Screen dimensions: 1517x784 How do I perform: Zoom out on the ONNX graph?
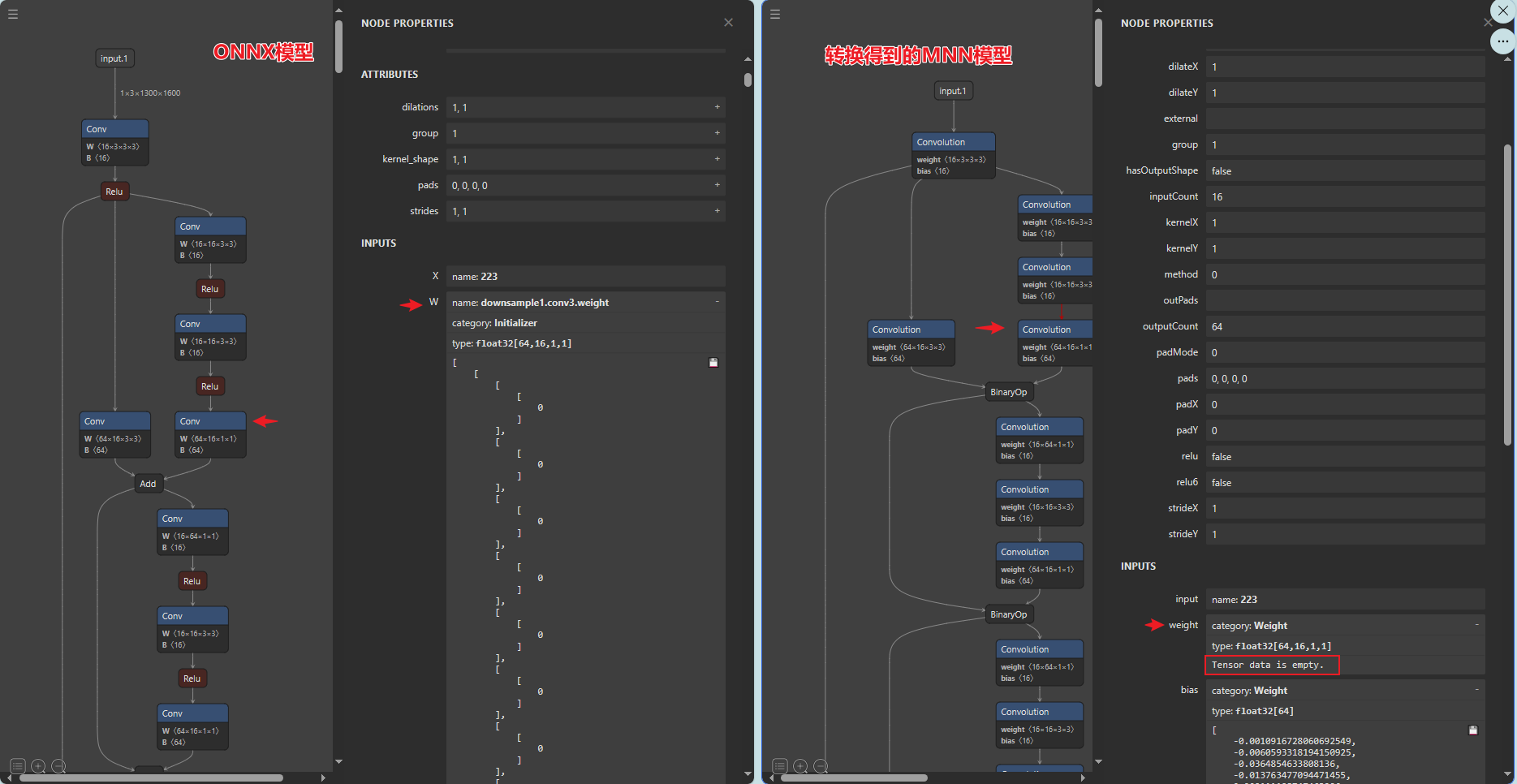point(58,766)
